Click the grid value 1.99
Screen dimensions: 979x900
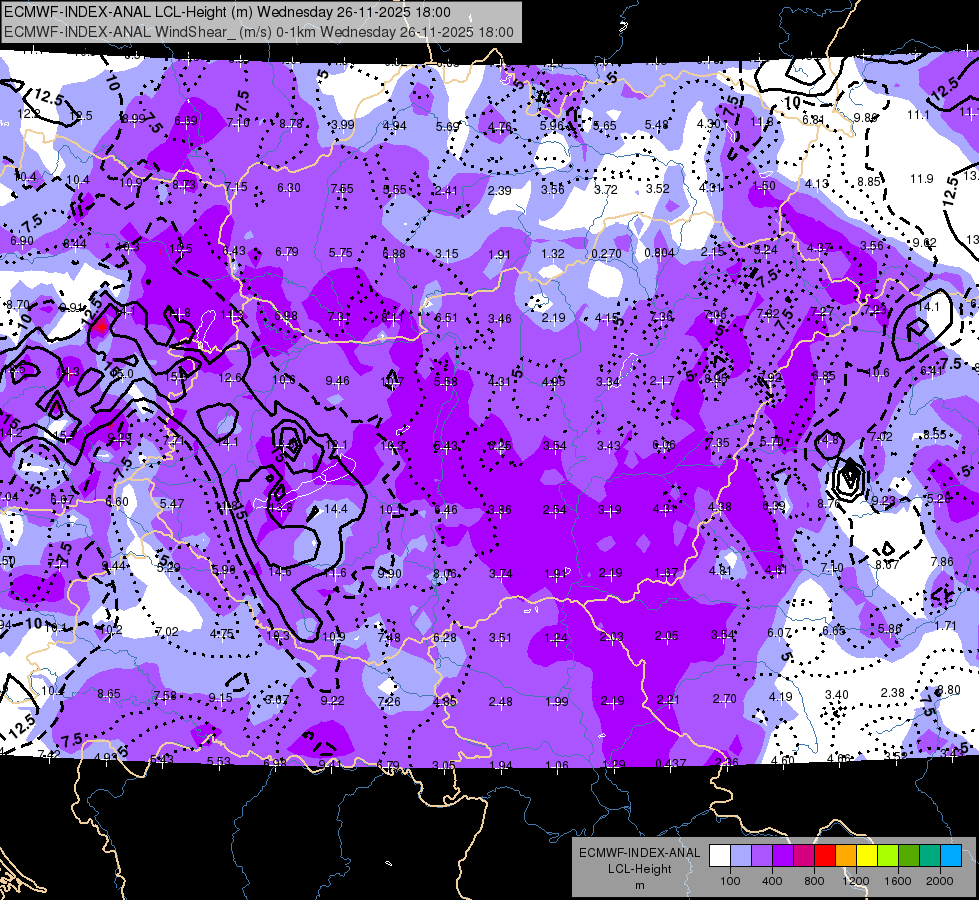556,701
